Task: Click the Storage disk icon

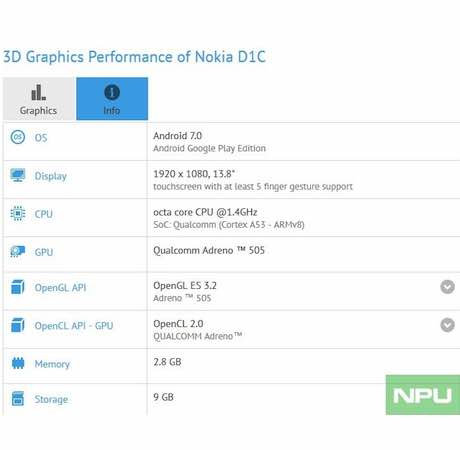Action: pos(18,398)
